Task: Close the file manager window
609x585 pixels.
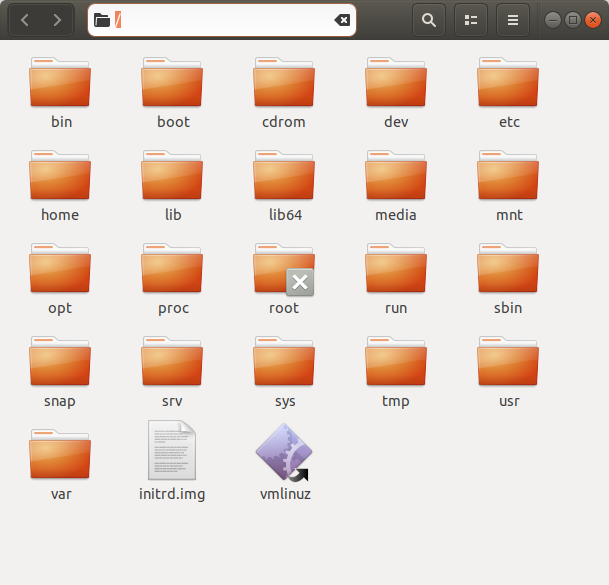Action: 593,20
